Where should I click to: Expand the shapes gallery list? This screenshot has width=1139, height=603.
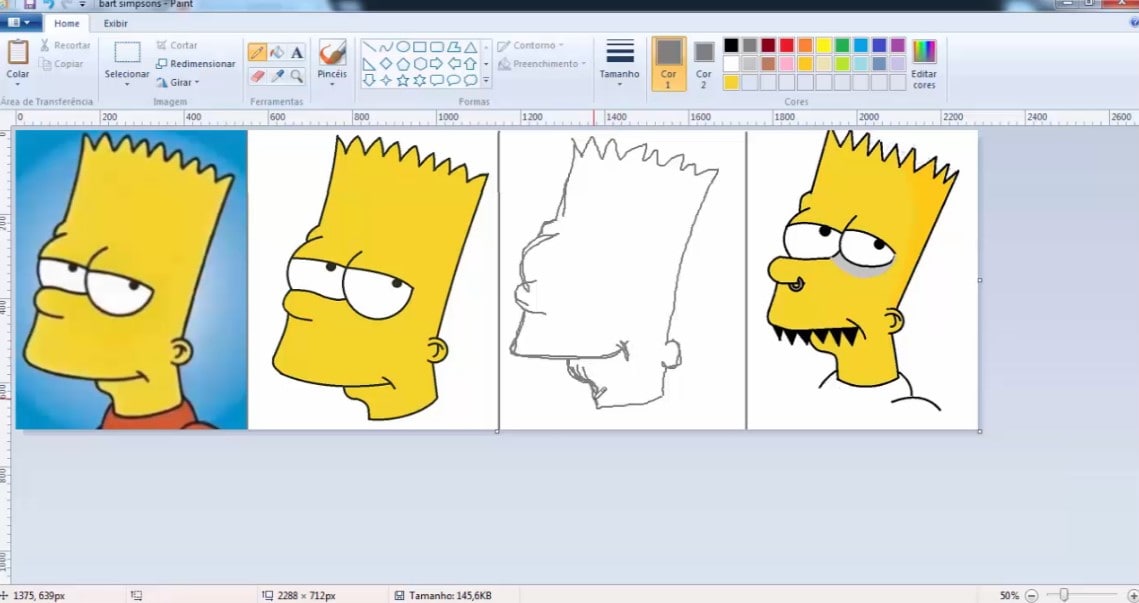click(x=486, y=80)
